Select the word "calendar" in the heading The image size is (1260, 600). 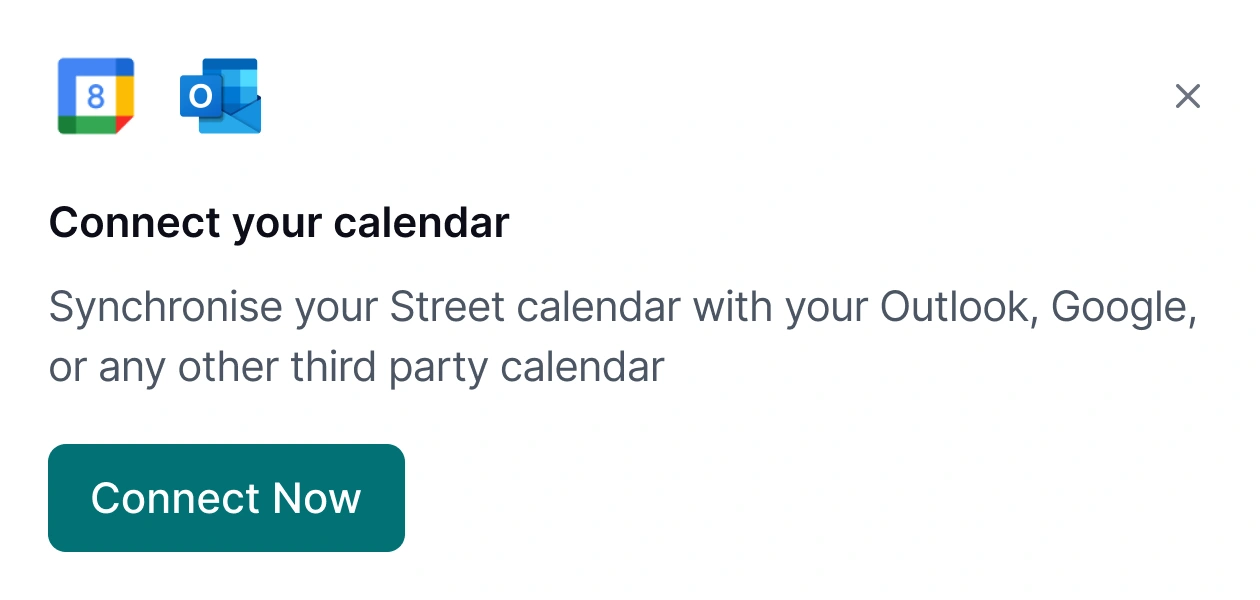[x=421, y=222]
